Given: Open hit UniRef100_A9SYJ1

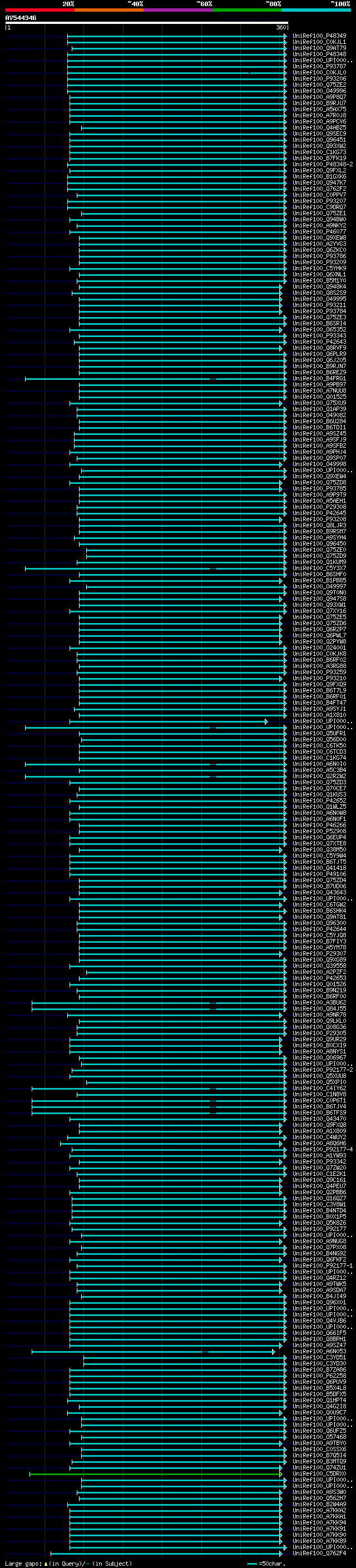Looking at the screenshot, I should pos(319,709).
